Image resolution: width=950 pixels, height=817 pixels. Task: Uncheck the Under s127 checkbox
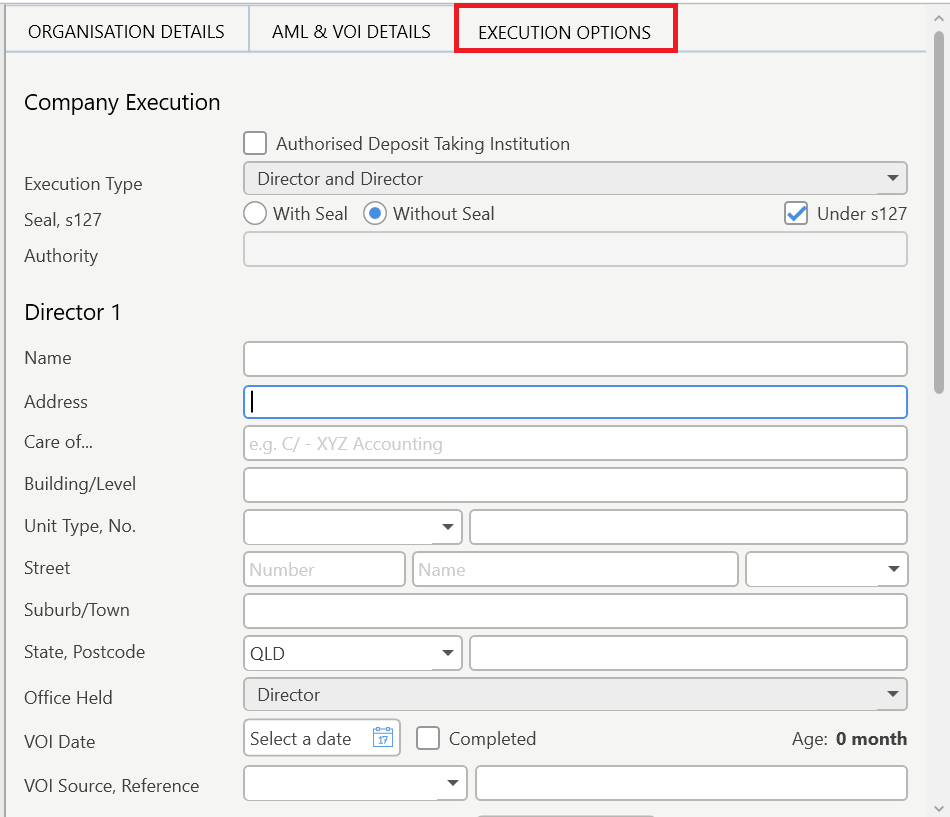[796, 213]
